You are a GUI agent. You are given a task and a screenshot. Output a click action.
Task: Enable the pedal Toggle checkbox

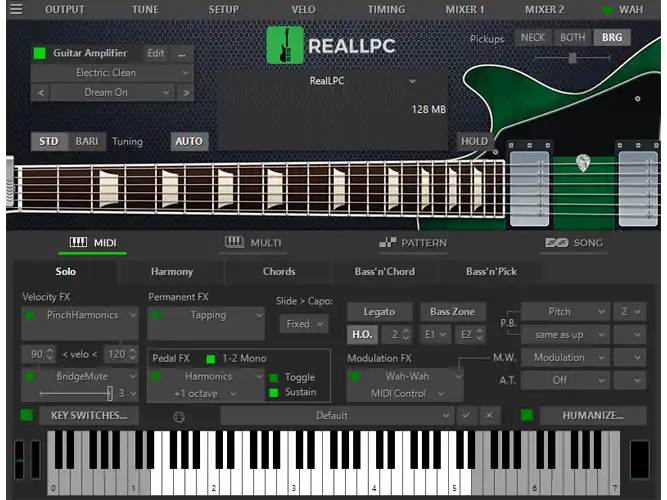tap(274, 377)
